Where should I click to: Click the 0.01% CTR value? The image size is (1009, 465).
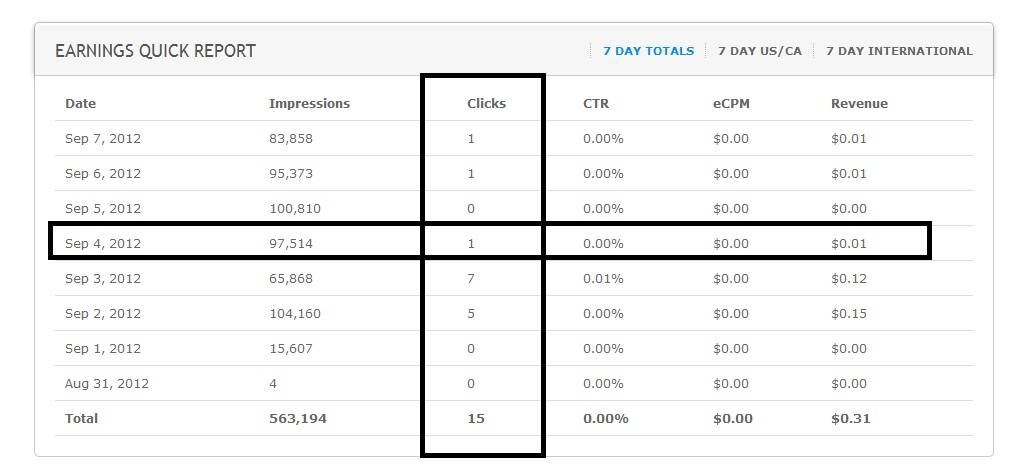[x=603, y=279]
